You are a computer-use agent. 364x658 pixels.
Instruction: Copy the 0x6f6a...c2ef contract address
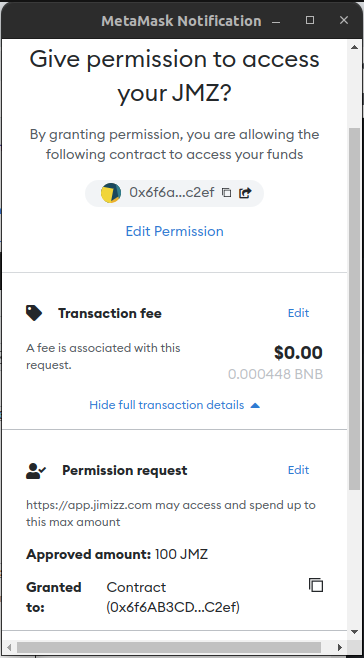(226, 193)
